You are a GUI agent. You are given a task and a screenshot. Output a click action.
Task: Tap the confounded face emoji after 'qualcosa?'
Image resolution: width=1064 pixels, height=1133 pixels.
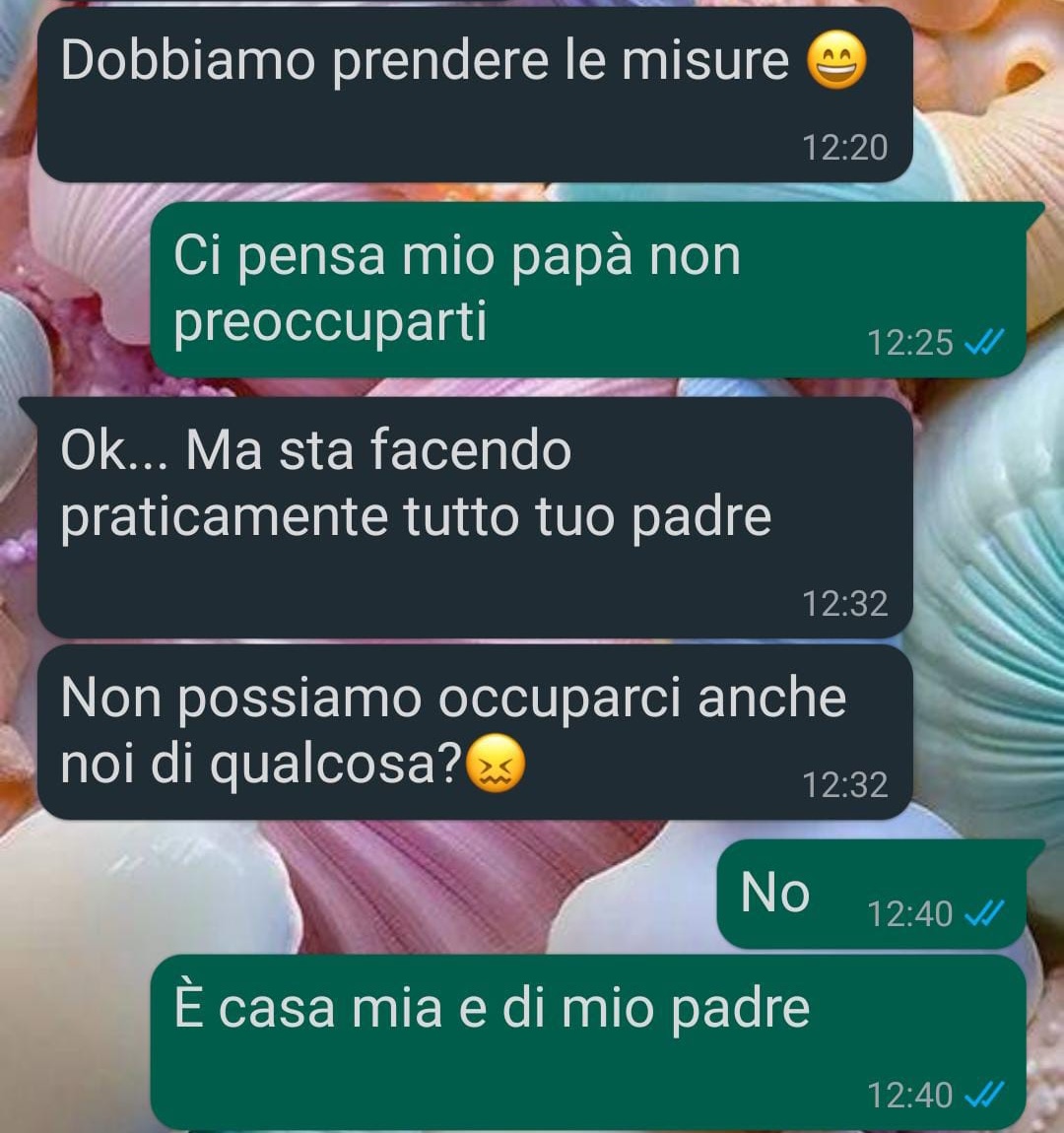coord(496,763)
